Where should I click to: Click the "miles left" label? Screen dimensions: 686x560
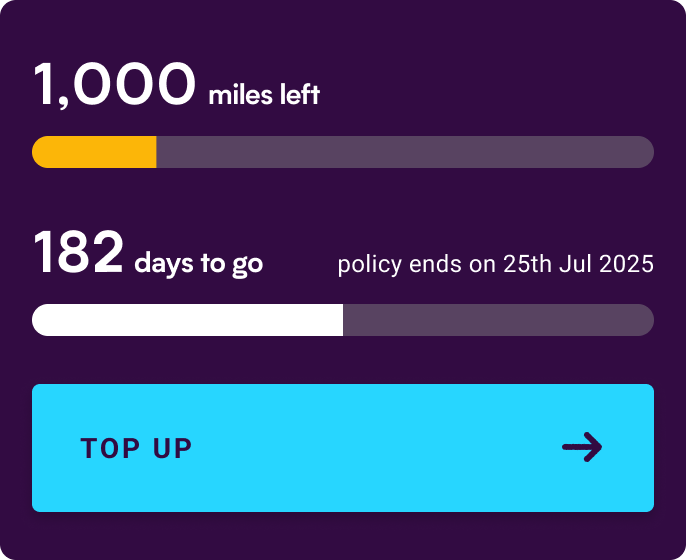point(264,96)
